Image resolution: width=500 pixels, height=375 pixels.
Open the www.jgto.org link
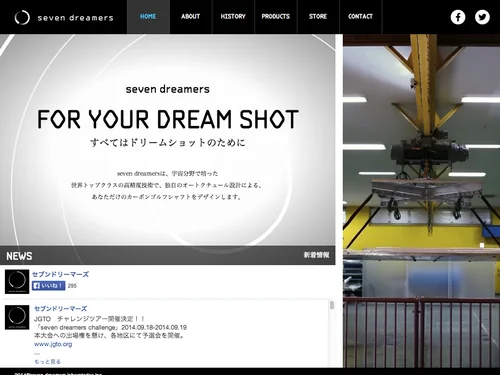53,344
